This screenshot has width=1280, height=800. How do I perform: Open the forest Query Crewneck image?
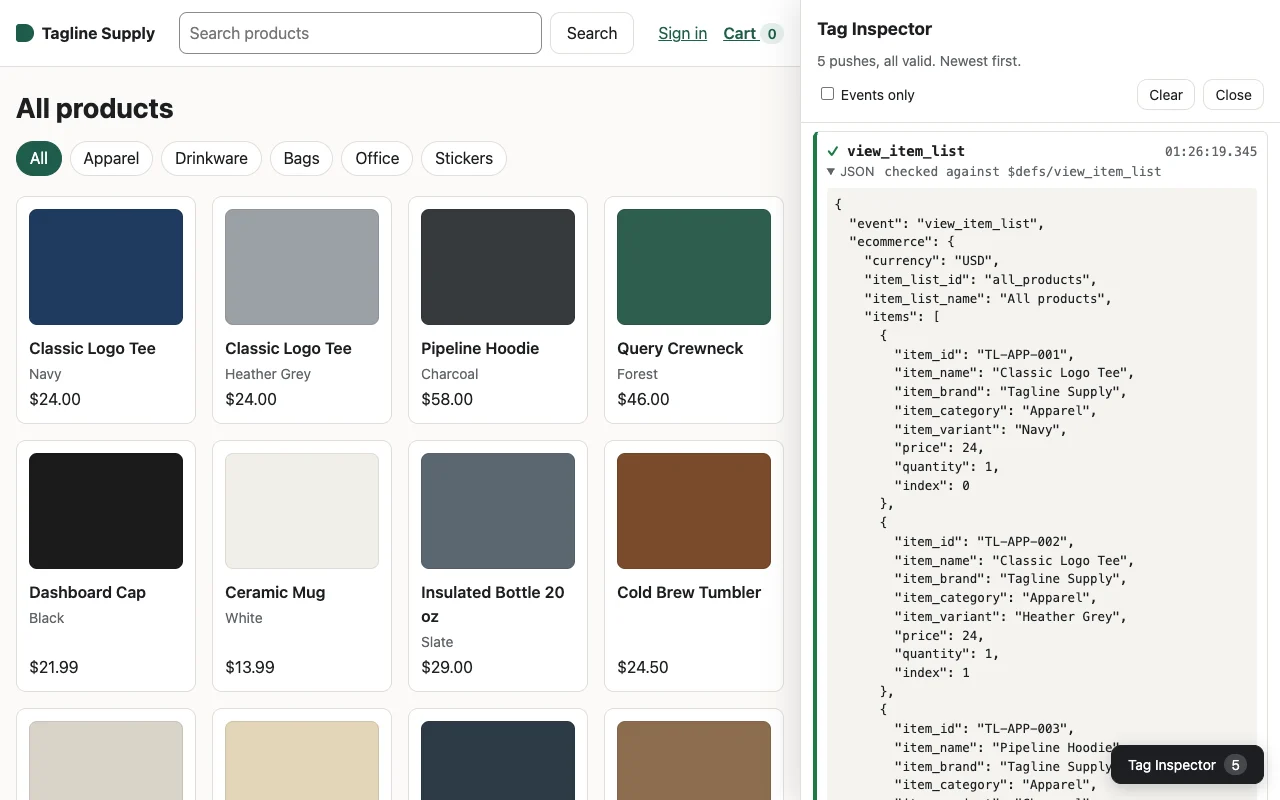pyautogui.click(x=694, y=267)
